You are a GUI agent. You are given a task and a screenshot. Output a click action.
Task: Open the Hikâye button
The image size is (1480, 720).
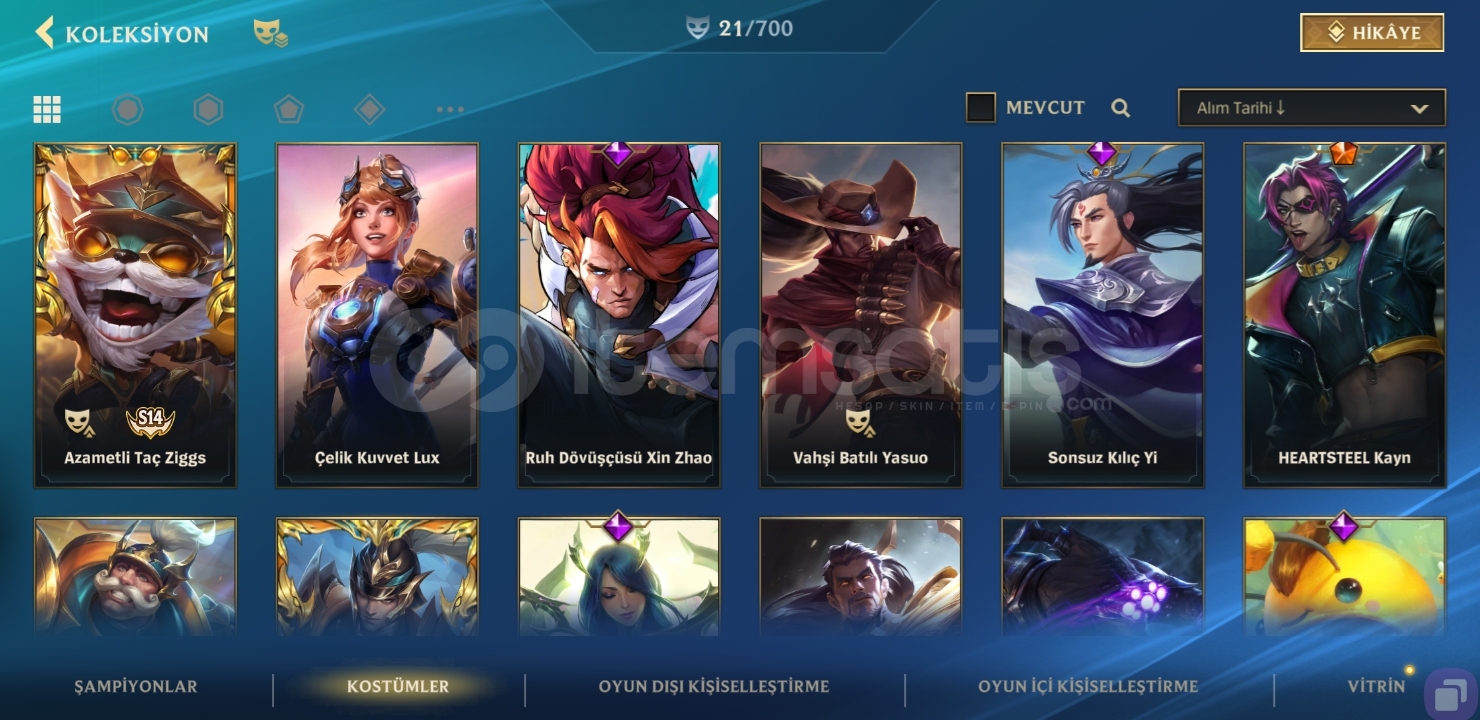click(1372, 33)
